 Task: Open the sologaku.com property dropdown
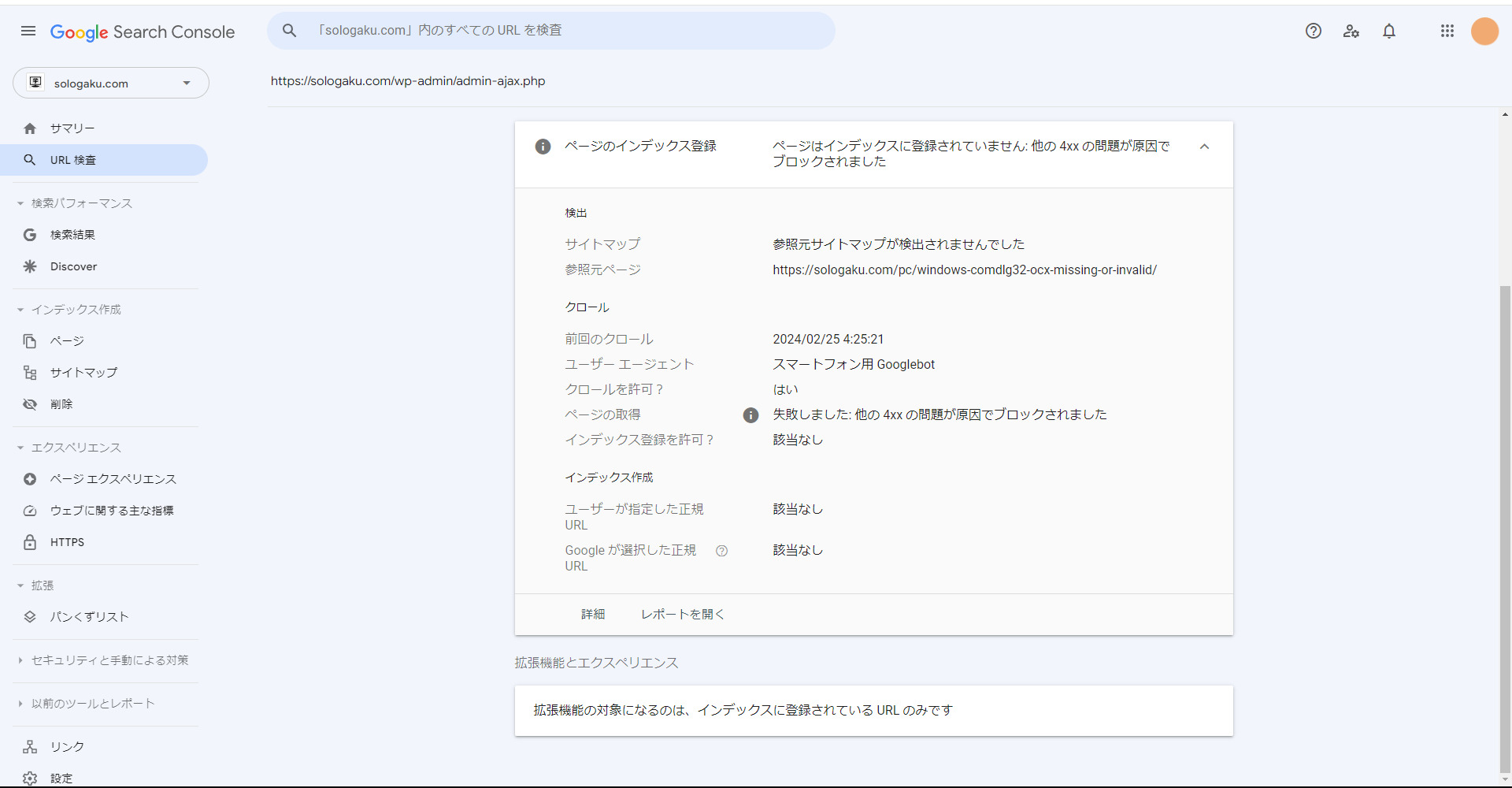[x=111, y=84]
